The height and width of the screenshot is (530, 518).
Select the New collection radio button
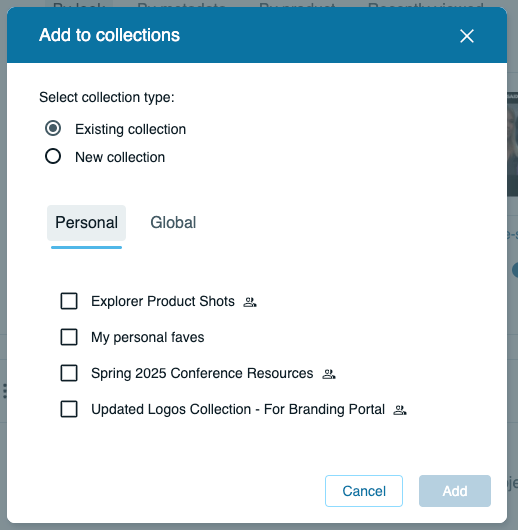coord(53,156)
